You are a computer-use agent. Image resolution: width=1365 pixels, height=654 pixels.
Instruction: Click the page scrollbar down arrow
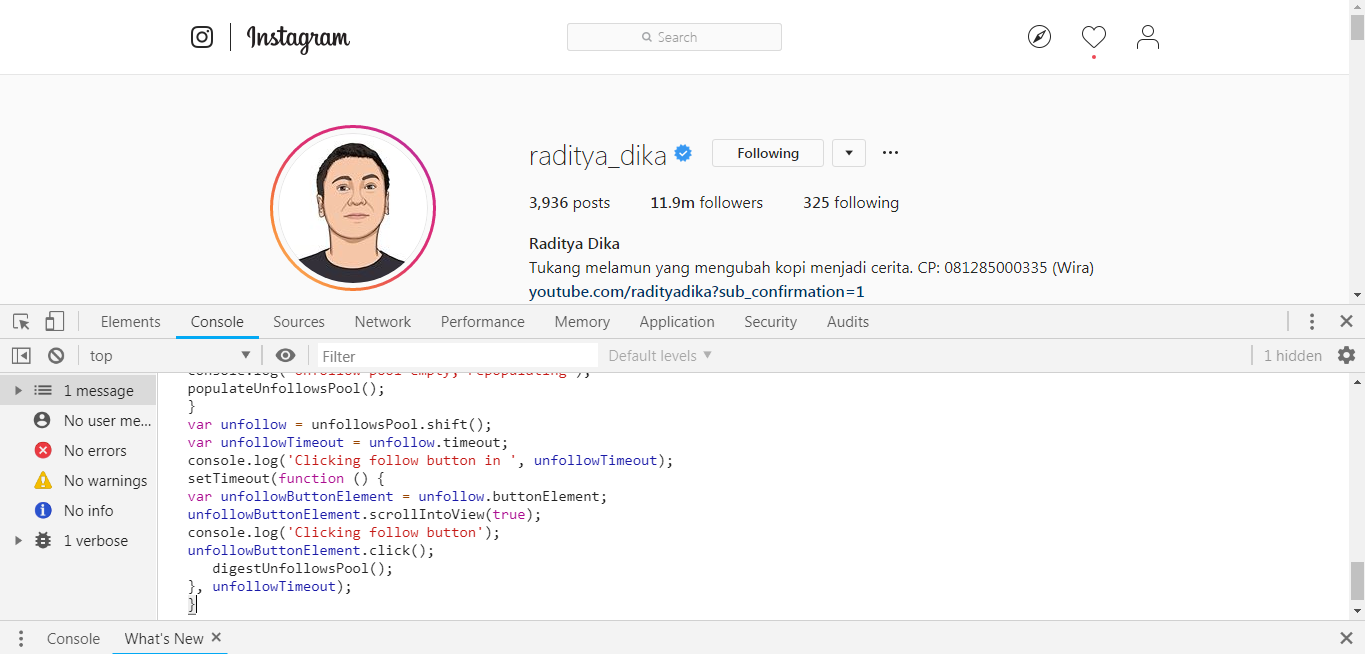click(1357, 295)
